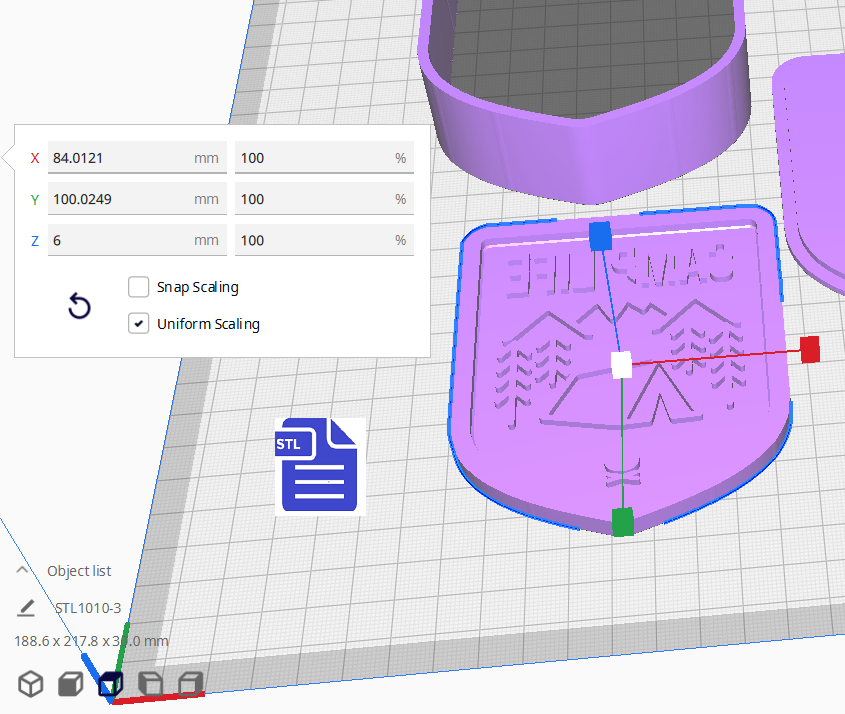Enable the Snap Scaling checkbox
Screen dimensions: 845x714
point(139,287)
